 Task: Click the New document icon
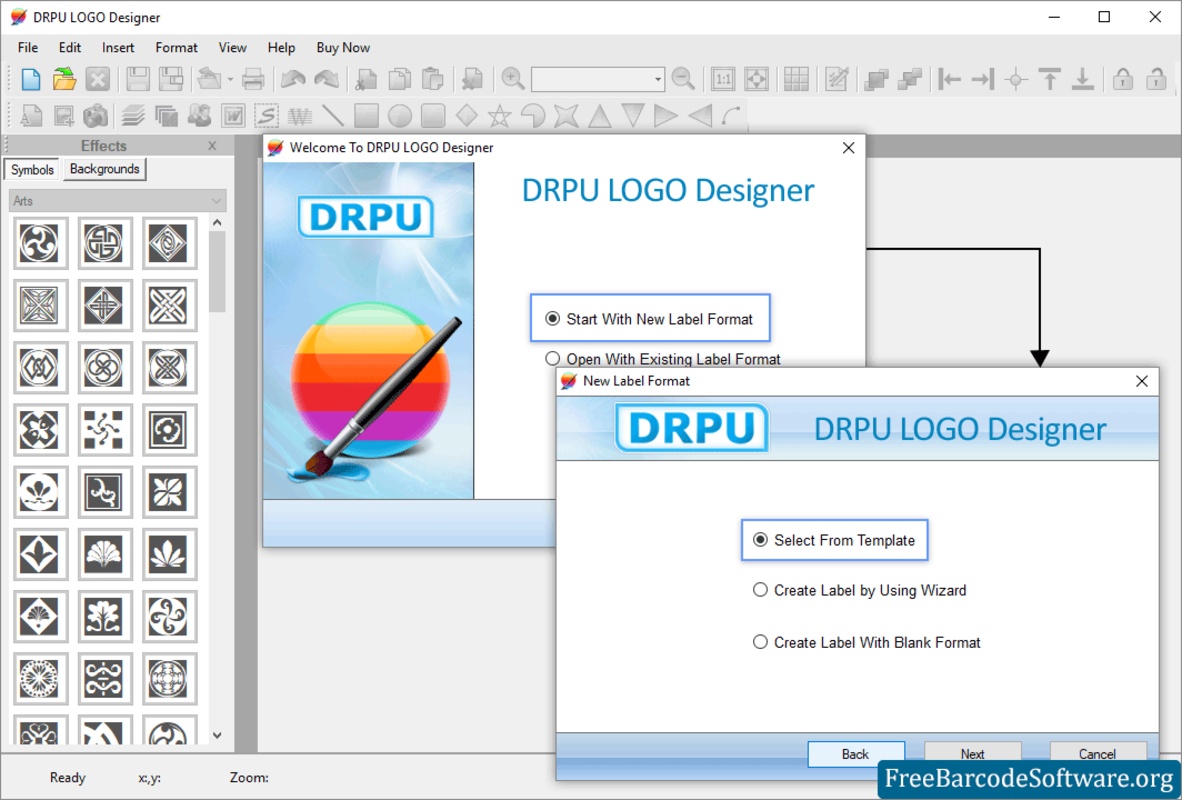tap(31, 79)
